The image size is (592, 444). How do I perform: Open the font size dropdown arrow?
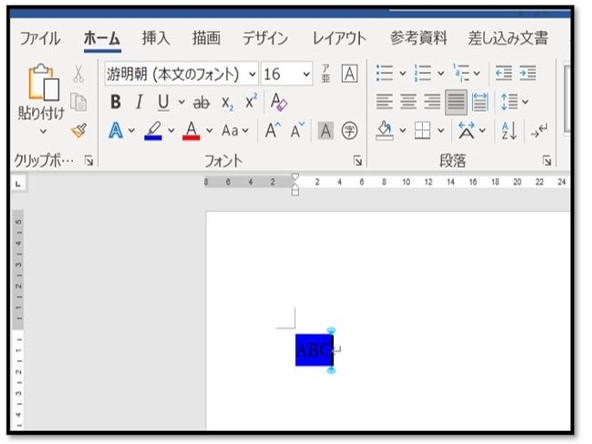[x=307, y=74]
